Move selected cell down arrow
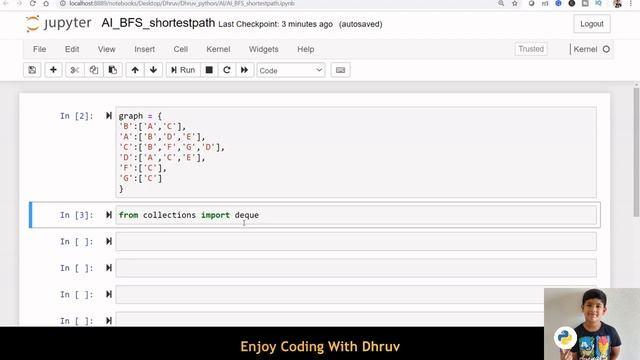The height and width of the screenshot is (360, 640). [153, 70]
